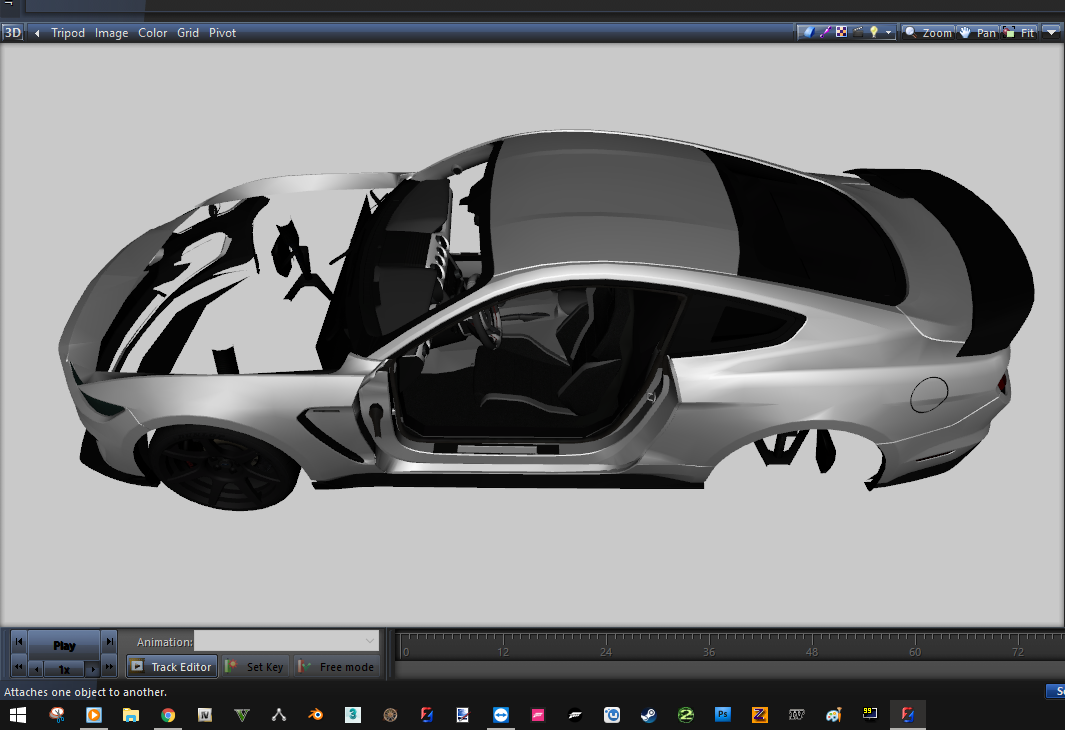
Task: Toggle the light bulb lighting icon
Action: [x=873, y=32]
